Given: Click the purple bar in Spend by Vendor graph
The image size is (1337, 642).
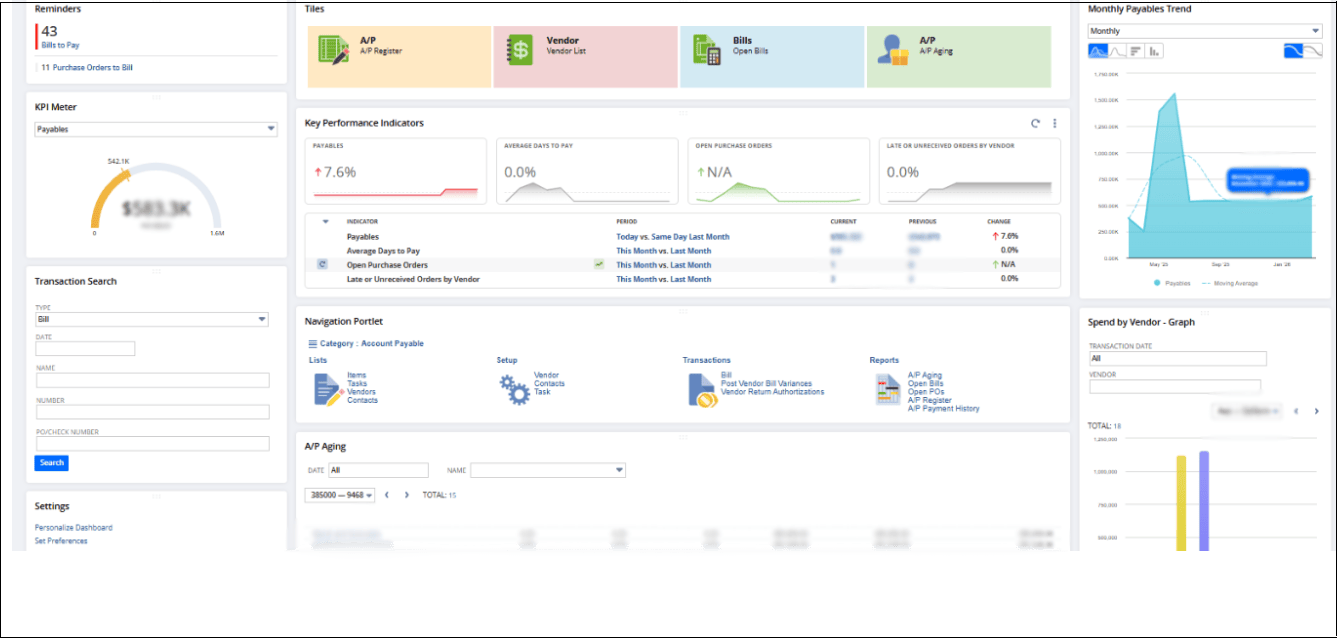Looking at the screenshot, I should [1204, 500].
